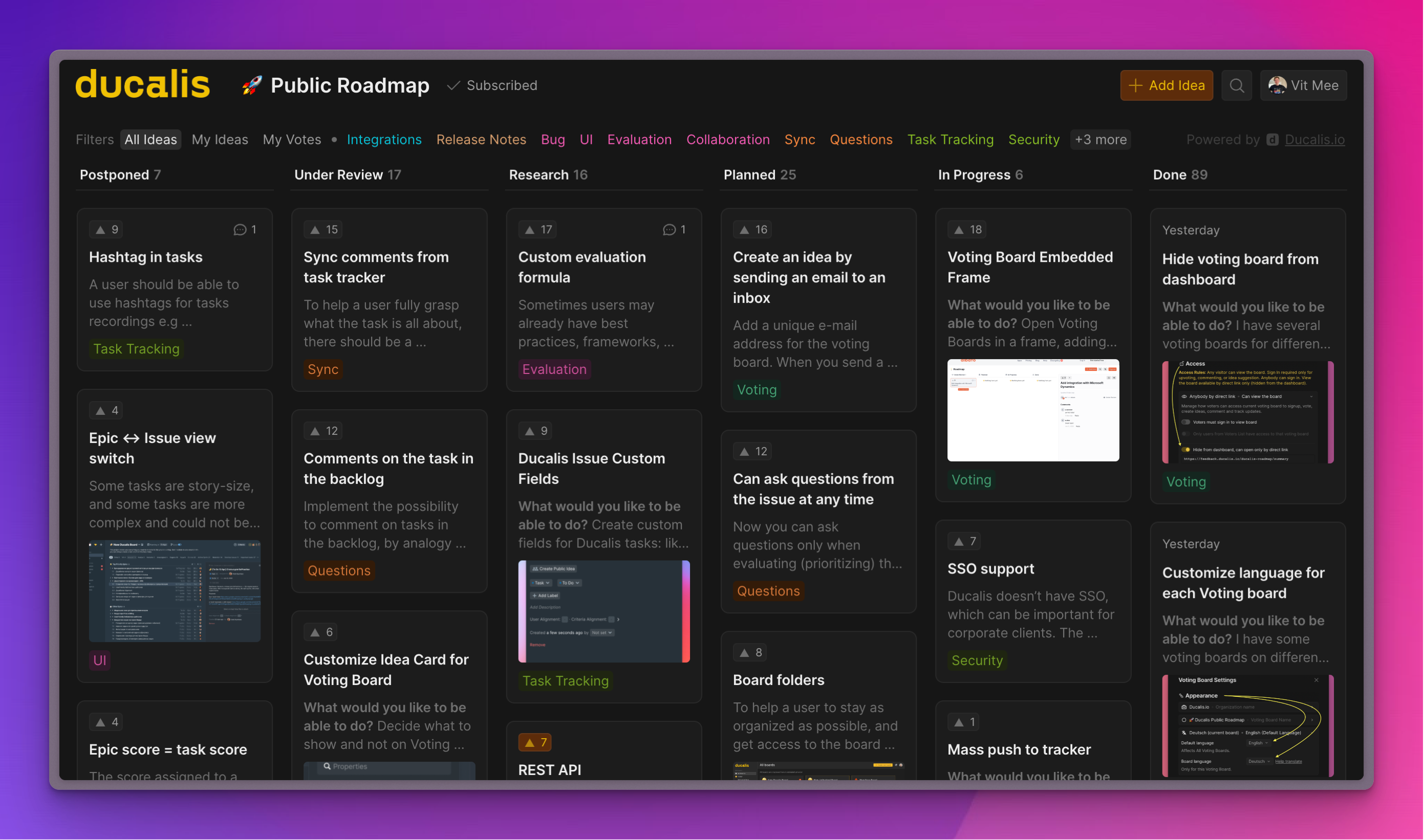Upvote the Mass push to tracker idea
This screenshot has width=1424, height=840.
[964, 721]
